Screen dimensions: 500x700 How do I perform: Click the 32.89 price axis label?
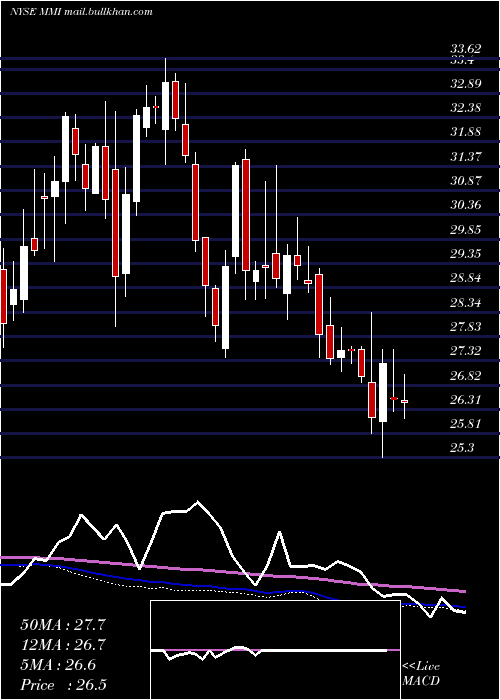tap(467, 84)
